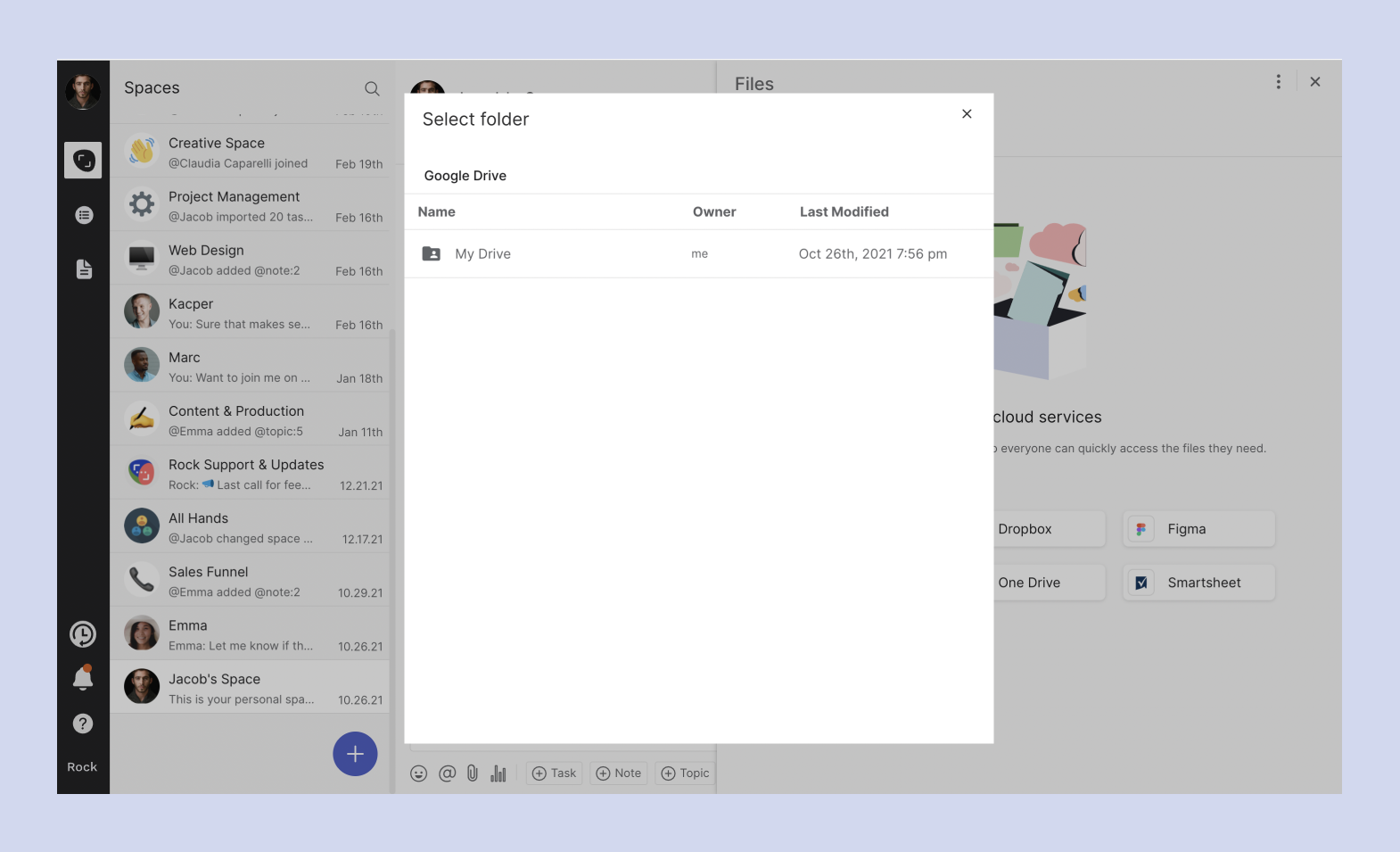Open the notifications bell
This screenshot has width=1400, height=852.
(x=83, y=678)
